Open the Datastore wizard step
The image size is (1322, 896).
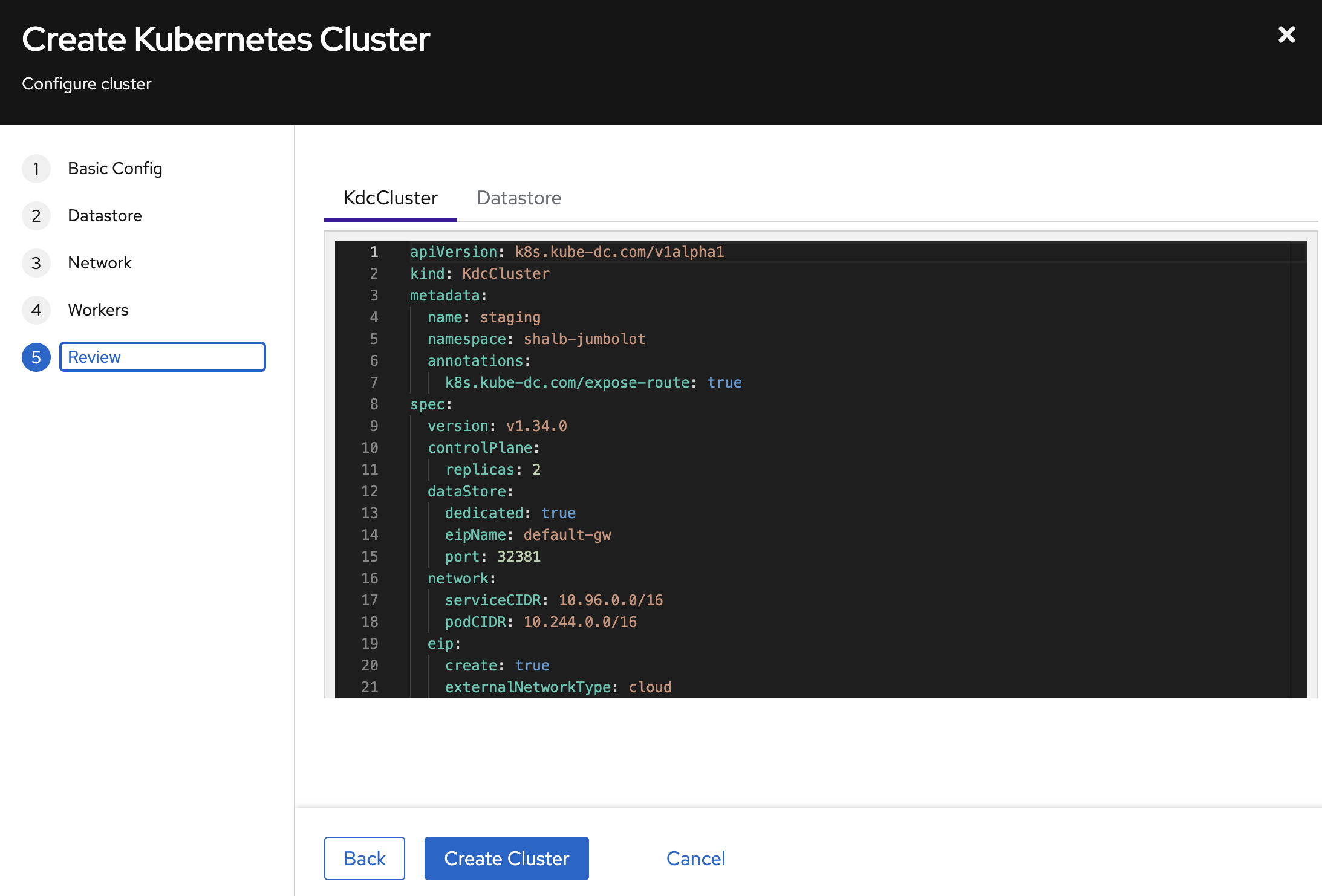coord(105,216)
